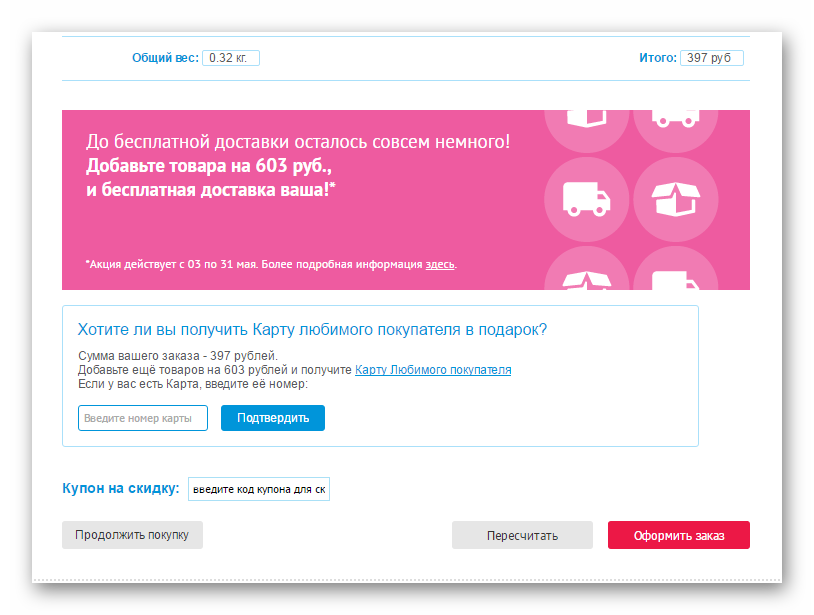814x615 pixels.
Task: Open the "здесь" link in the pink banner
Action: [440, 265]
